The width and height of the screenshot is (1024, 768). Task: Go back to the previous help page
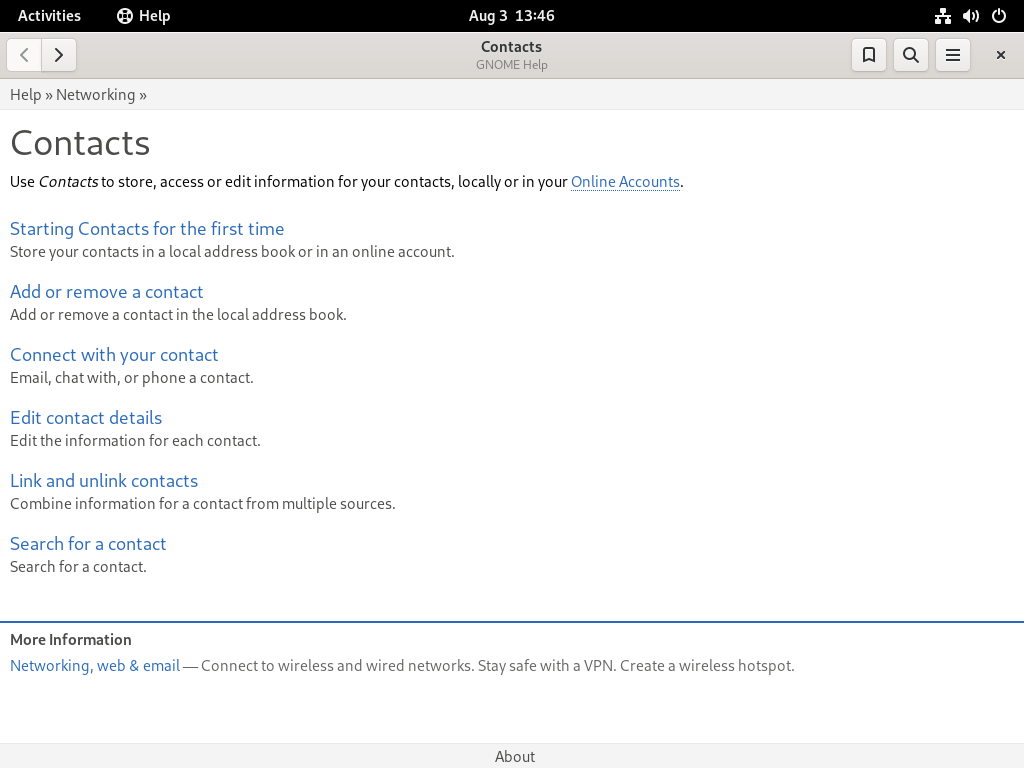coord(24,55)
